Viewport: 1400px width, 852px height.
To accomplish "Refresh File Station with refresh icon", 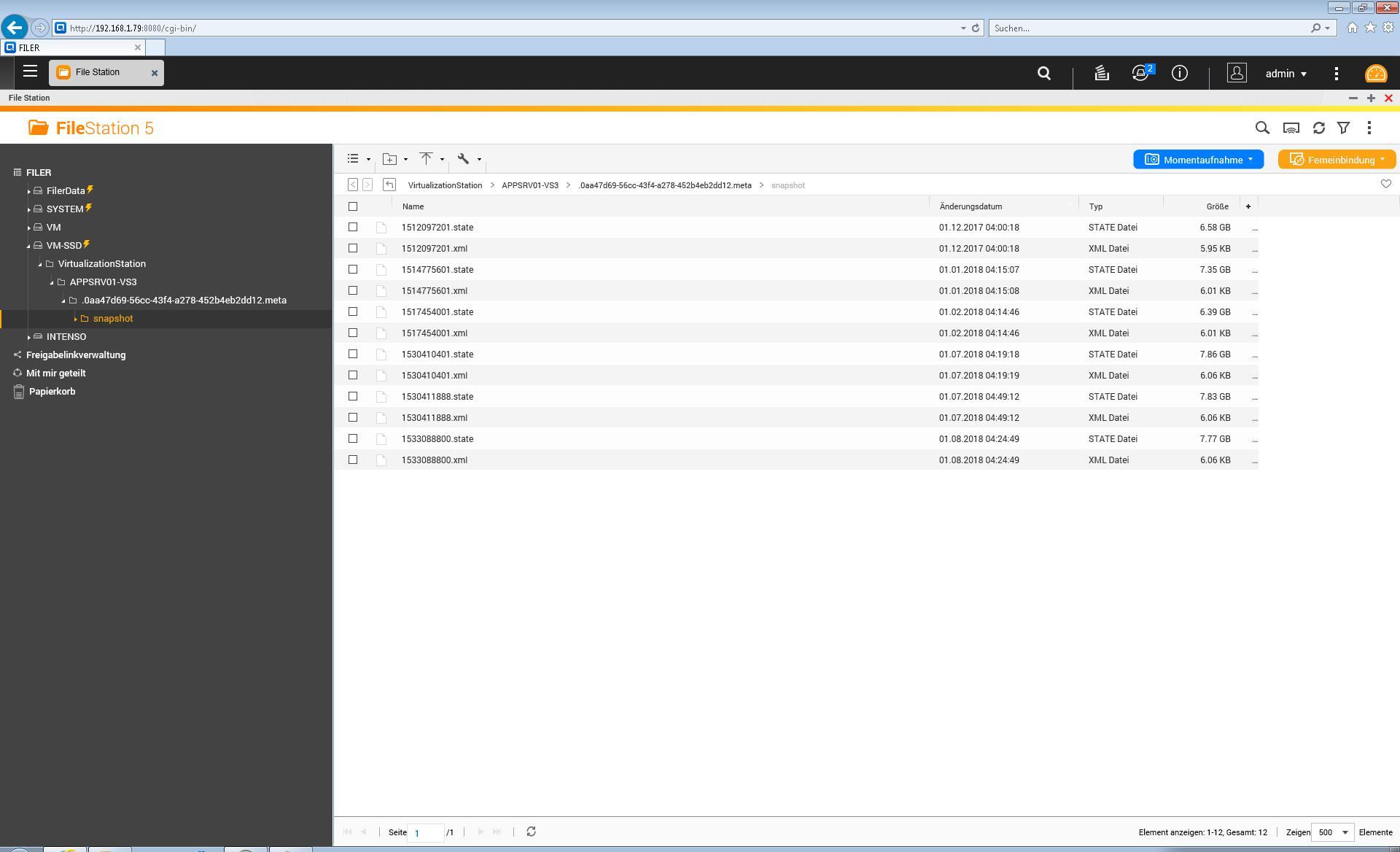I will [1318, 128].
